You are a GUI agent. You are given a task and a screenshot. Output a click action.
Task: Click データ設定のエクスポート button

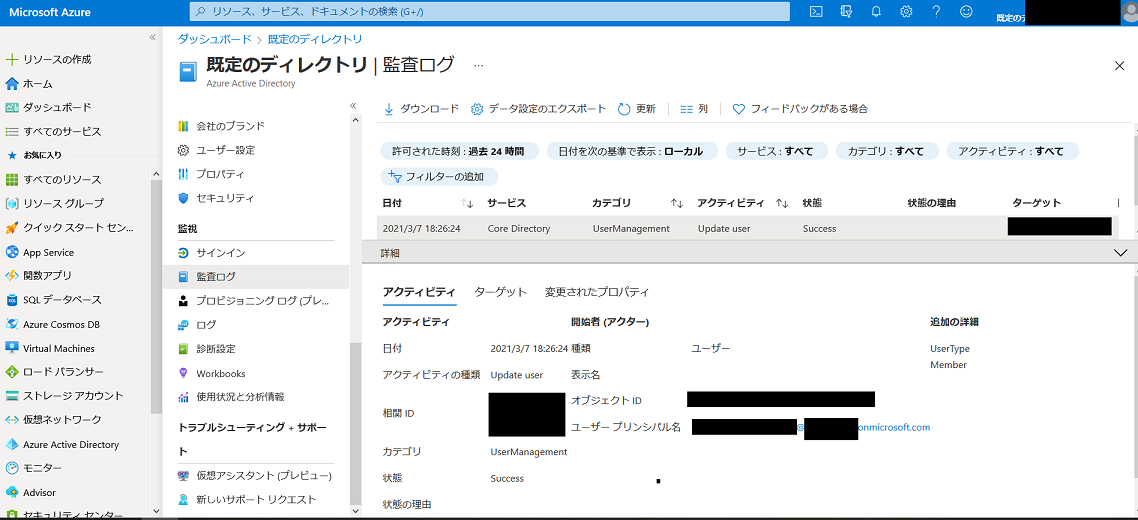pyautogui.click(x=539, y=109)
